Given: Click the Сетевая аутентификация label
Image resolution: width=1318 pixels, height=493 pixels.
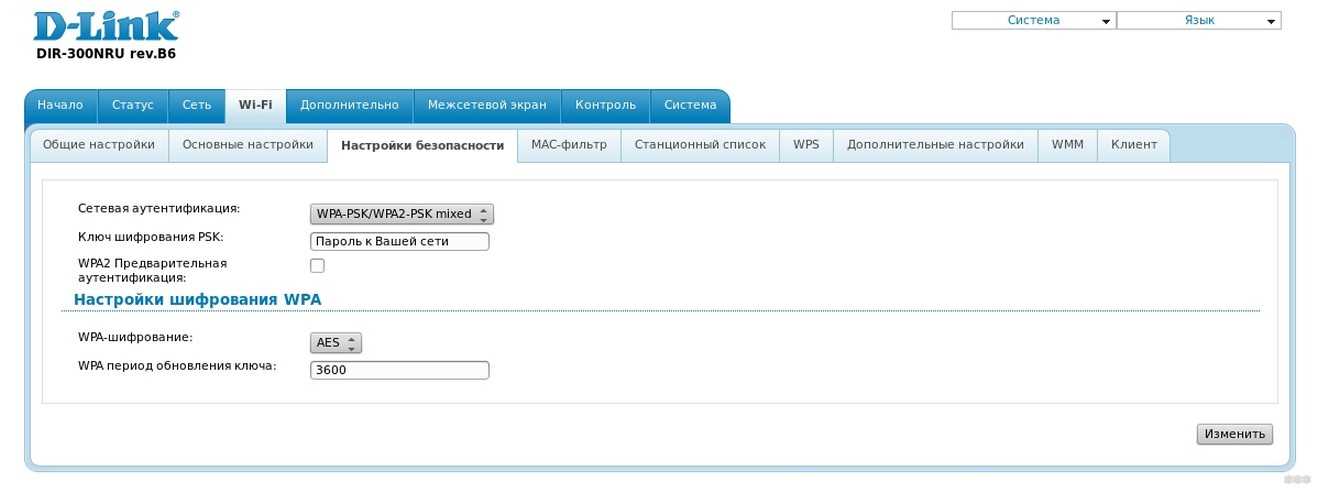Looking at the screenshot, I should point(159,209).
